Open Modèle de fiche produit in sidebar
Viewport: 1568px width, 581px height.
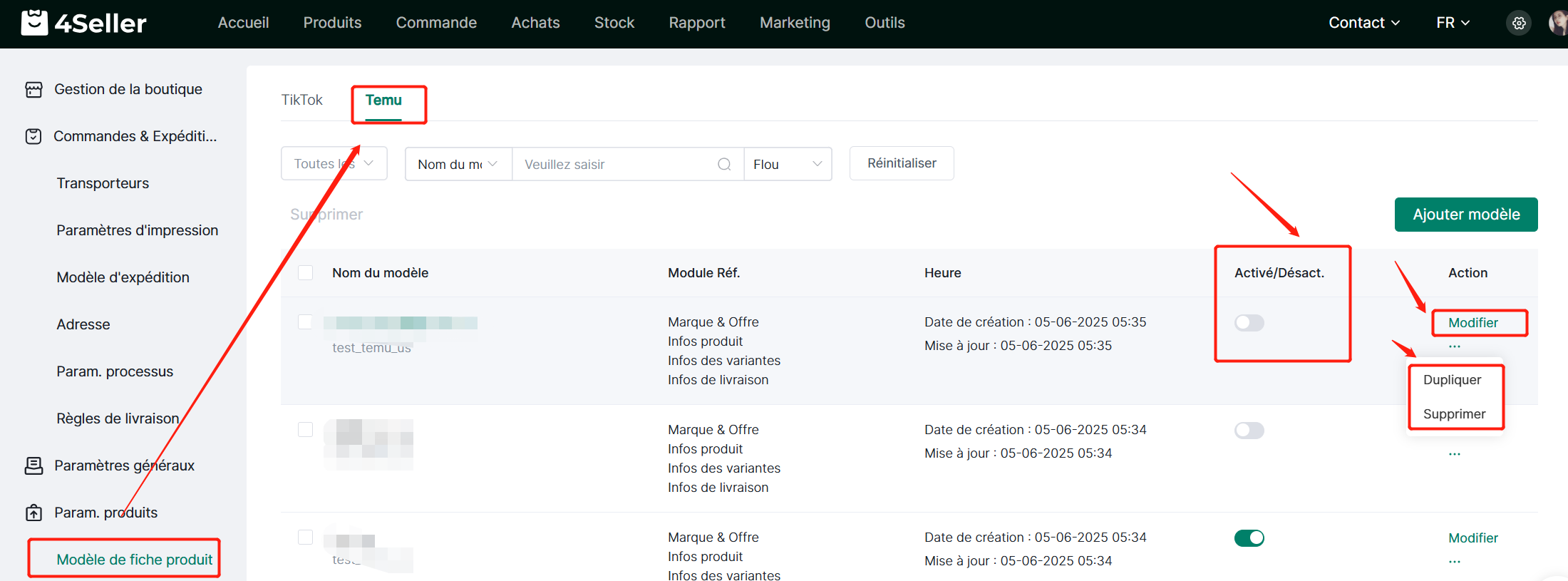135,560
